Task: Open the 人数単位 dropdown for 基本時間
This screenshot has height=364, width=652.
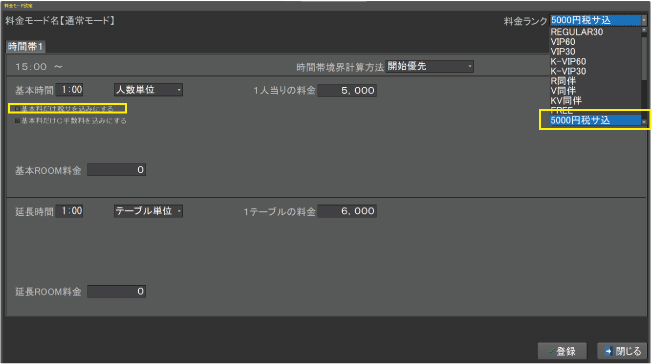Action: (x=148, y=89)
